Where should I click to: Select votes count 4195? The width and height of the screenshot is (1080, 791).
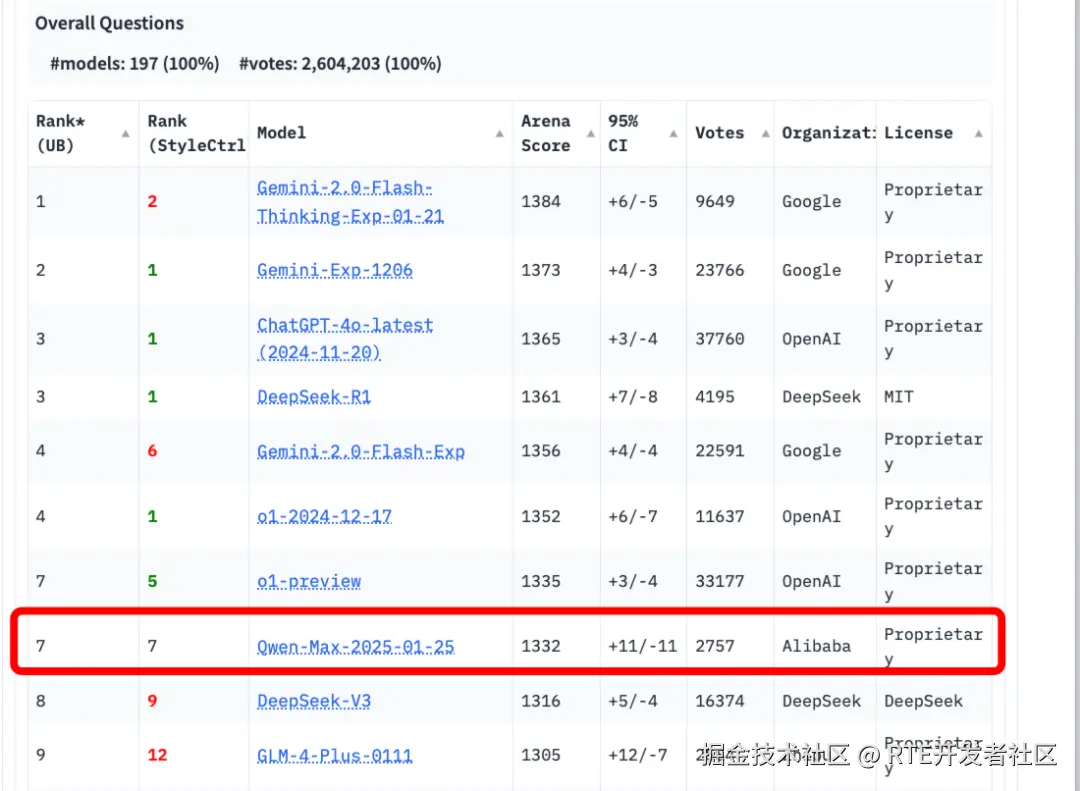715,397
